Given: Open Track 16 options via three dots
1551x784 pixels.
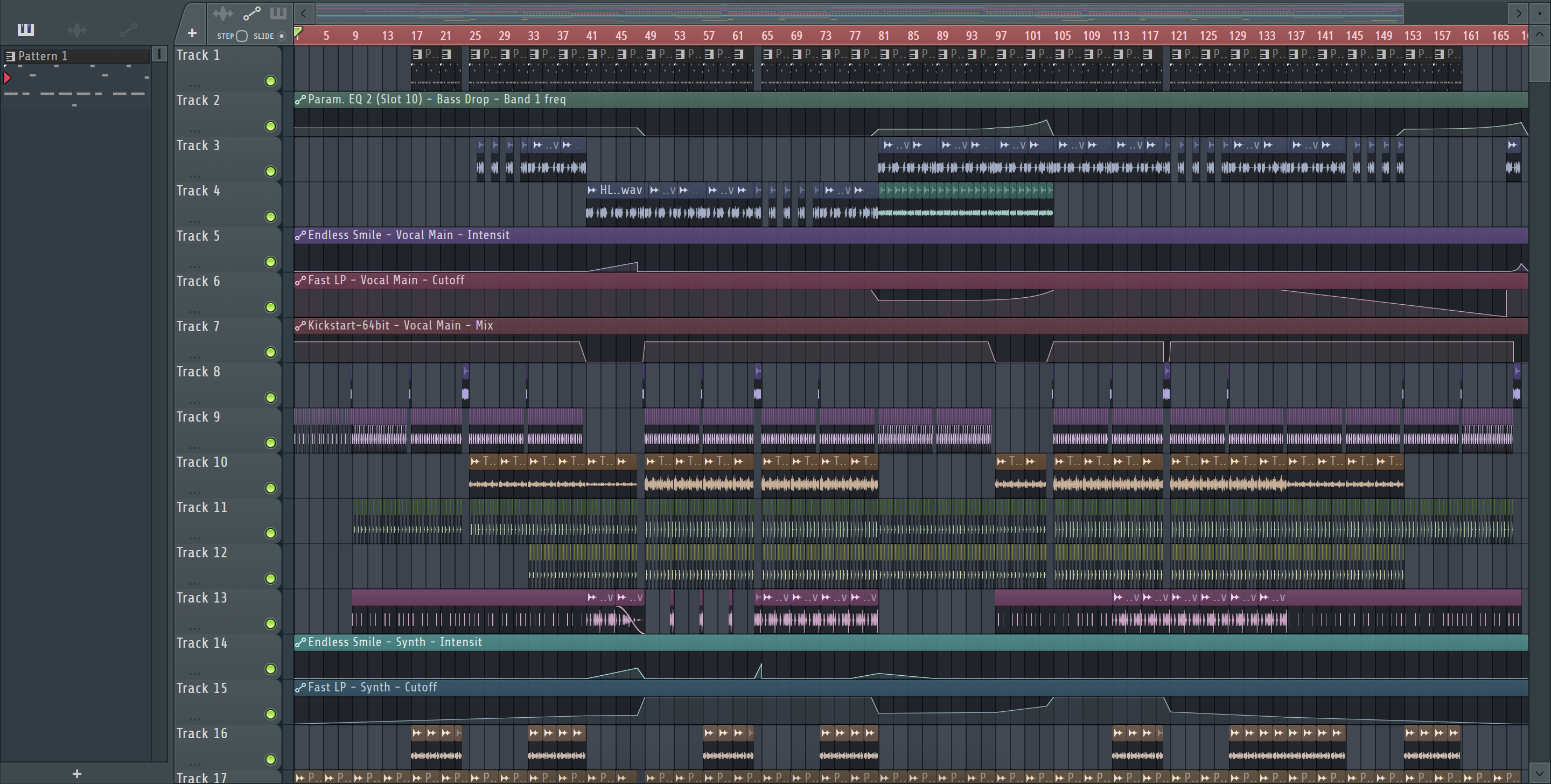Looking at the screenshot, I should [194, 764].
